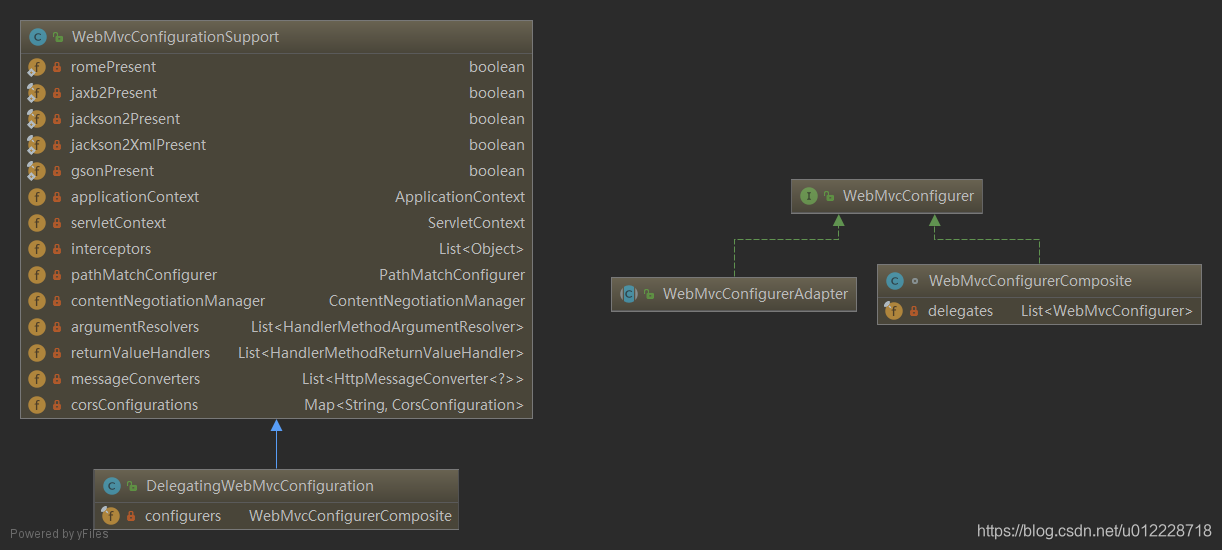Screen dimensions: 1222x550
Task: Click the field icon beside delegates
Action: click(x=894, y=311)
